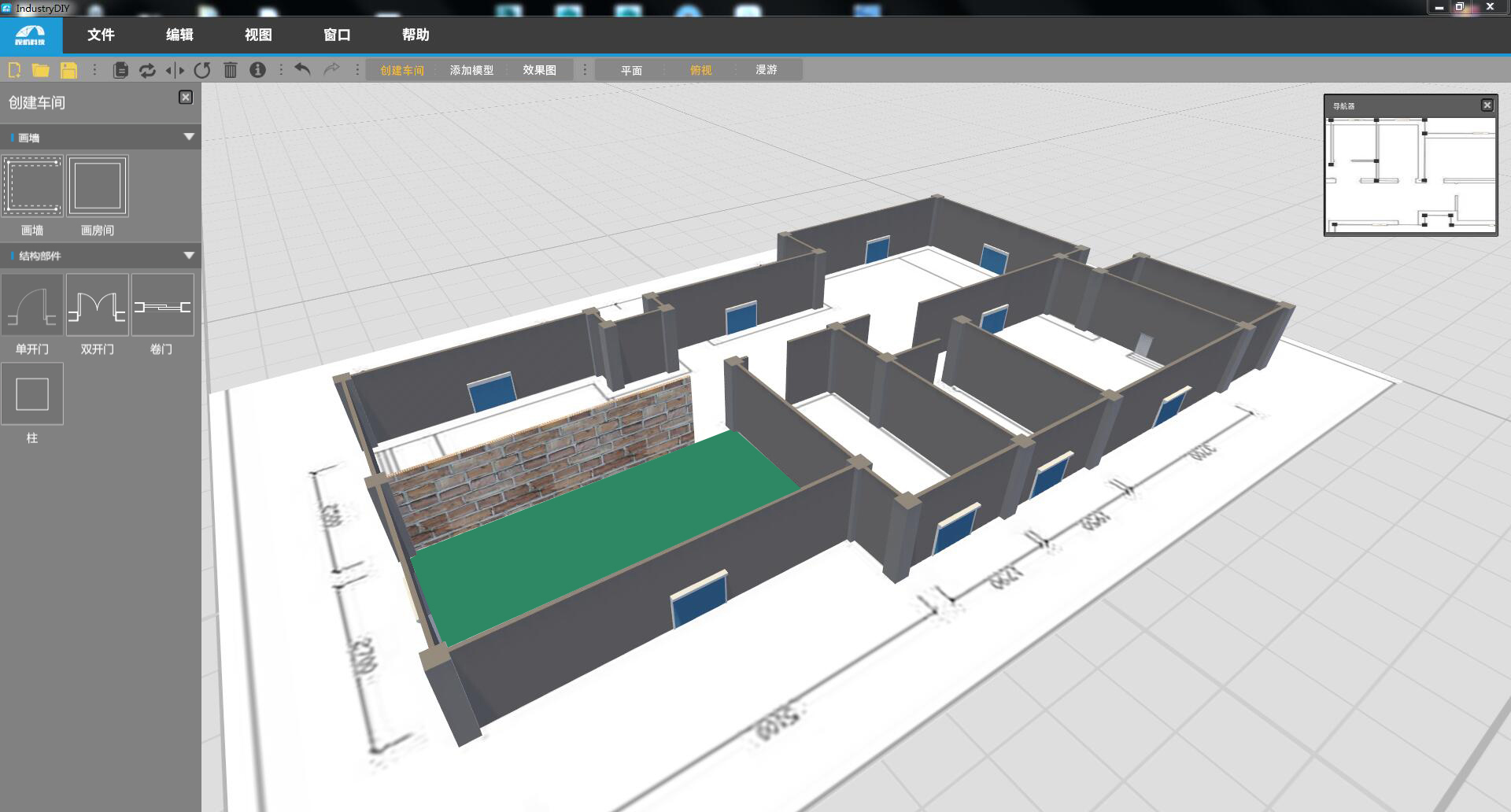Switch to 平面 plan view mode
Image resolution: width=1511 pixels, height=812 pixels.
pos(631,70)
